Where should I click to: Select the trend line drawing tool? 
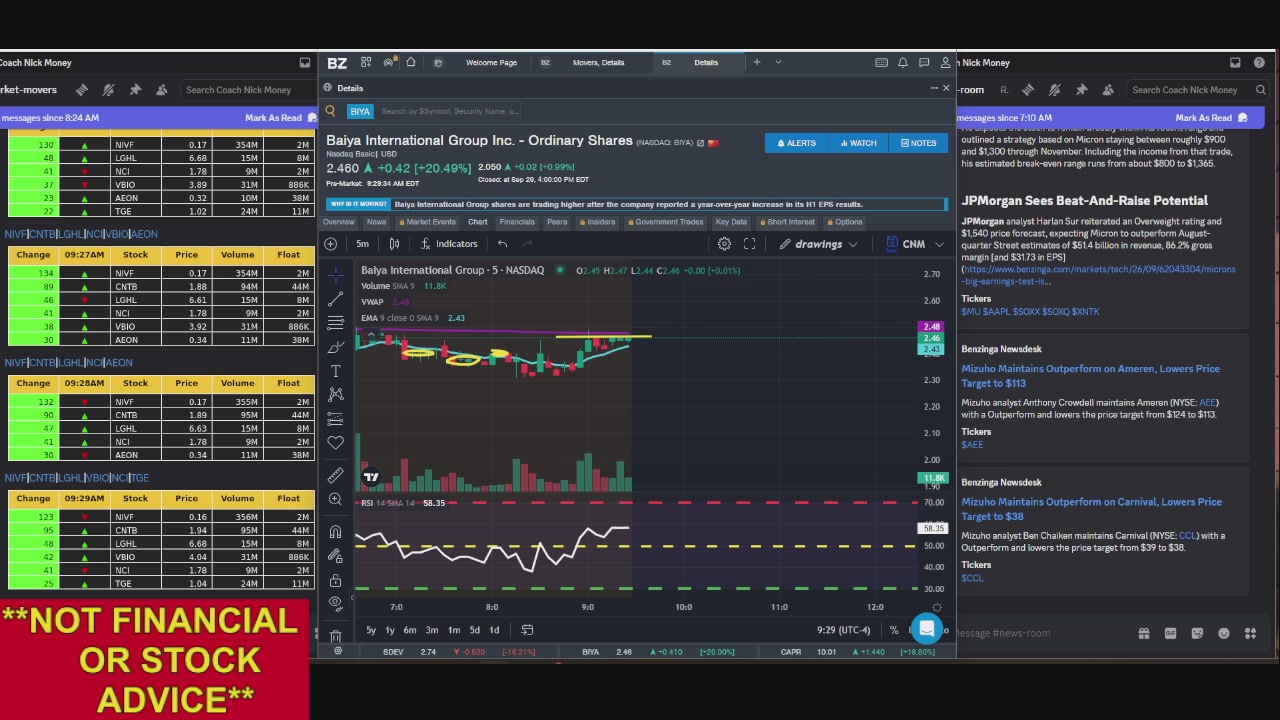(335, 298)
